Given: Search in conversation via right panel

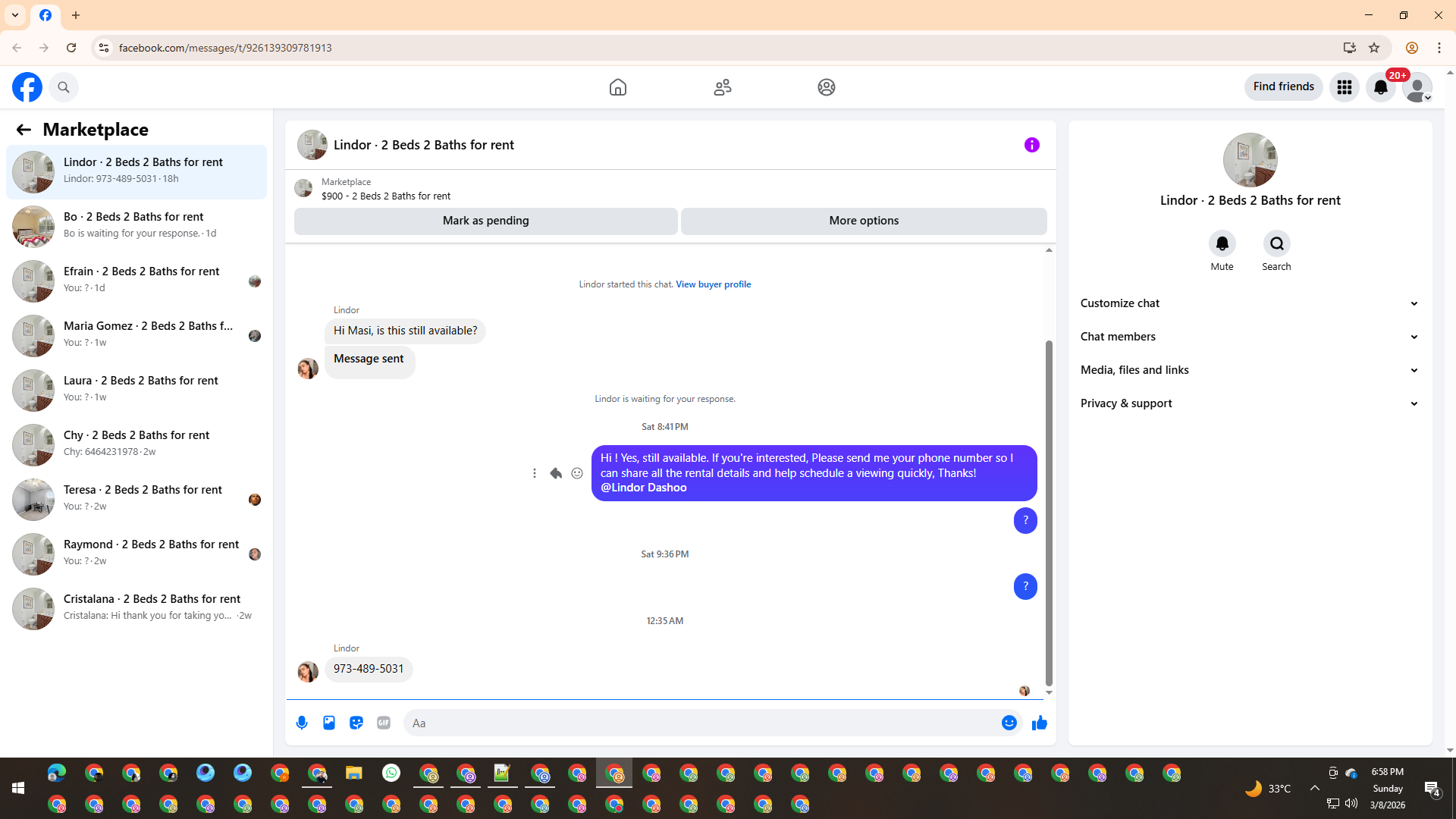Looking at the screenshot, I should click(x=1276, y=244).
